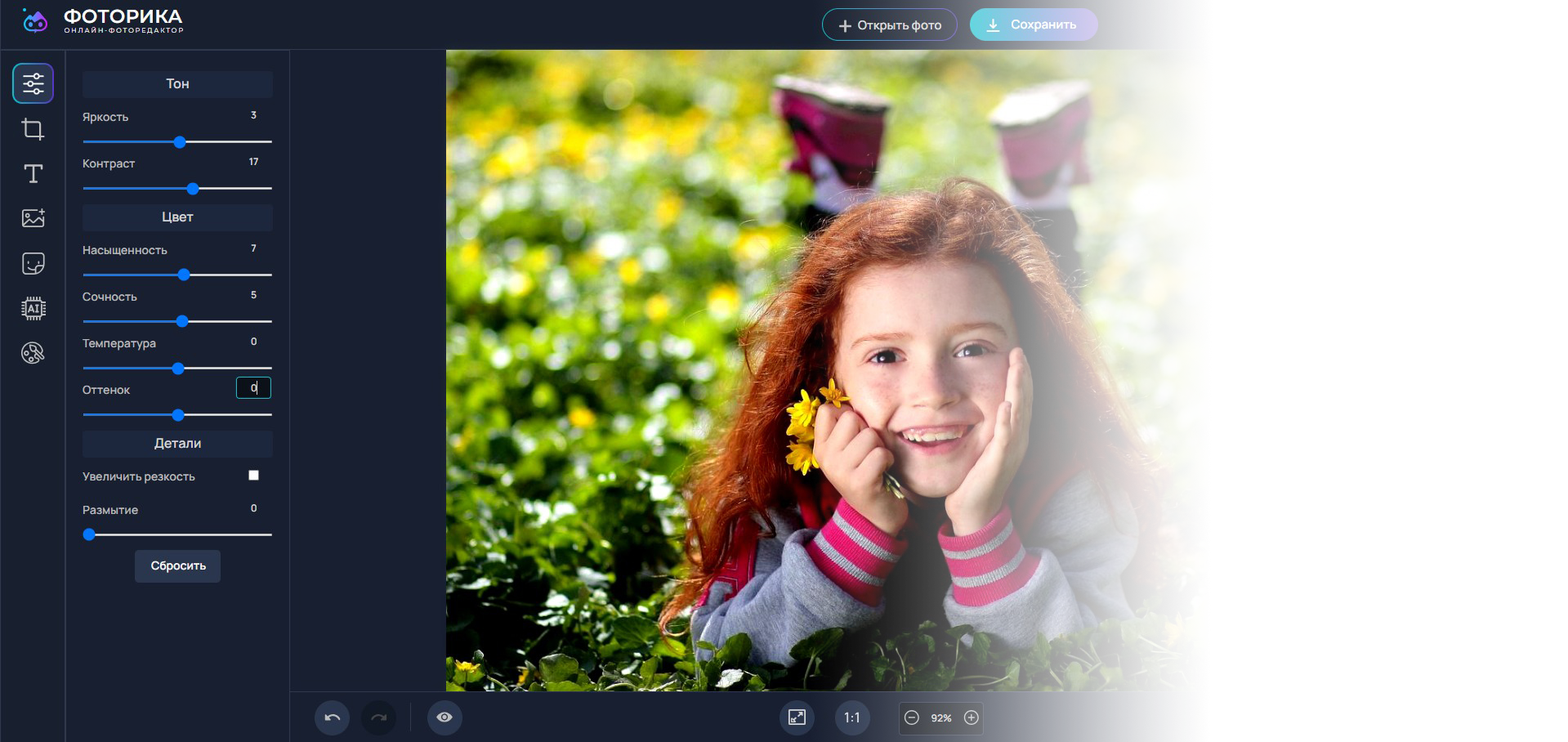Image resolution: width=1568 pixels, height=742 pixels.
Task: Toggle the original image preview eye
Action: [x=444, y=717]
